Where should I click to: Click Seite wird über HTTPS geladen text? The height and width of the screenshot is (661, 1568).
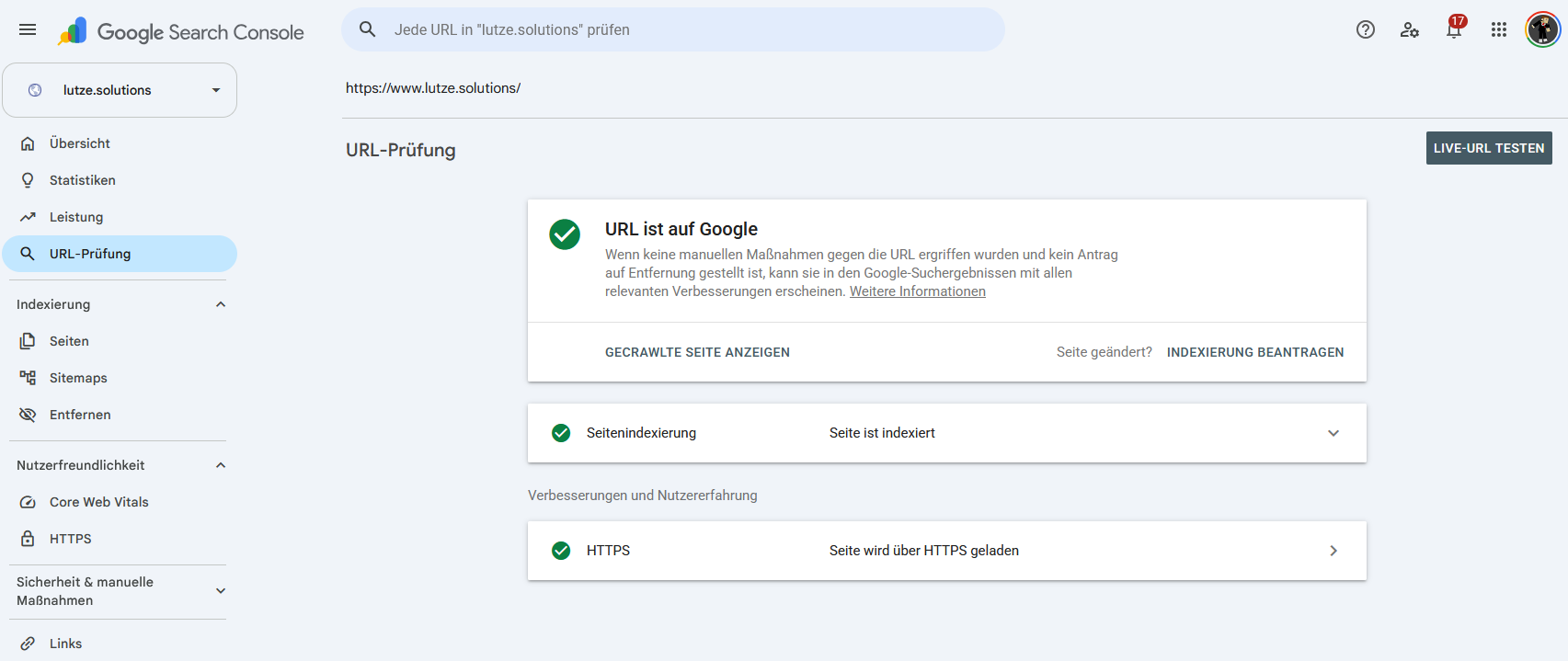tap(924, 551)
